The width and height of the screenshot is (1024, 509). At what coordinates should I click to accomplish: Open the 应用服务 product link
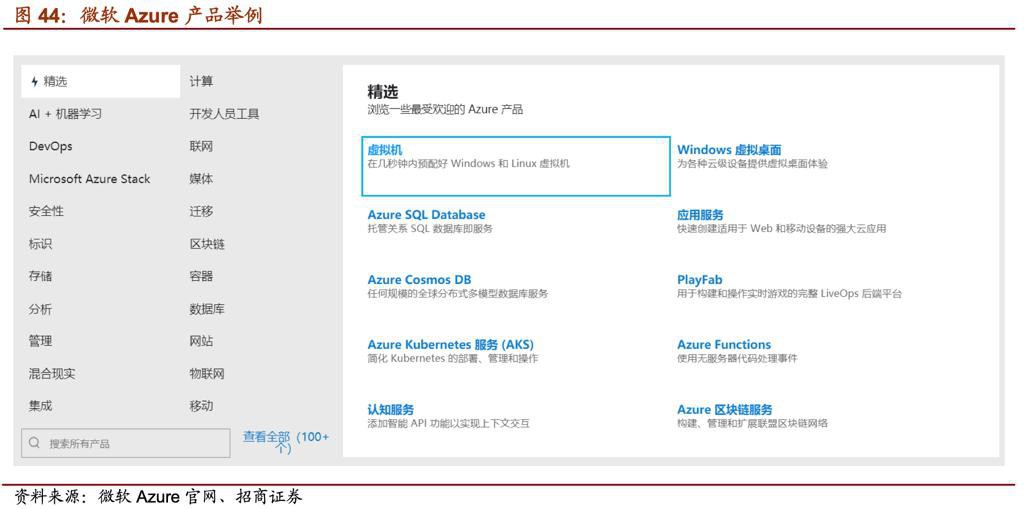700,215
